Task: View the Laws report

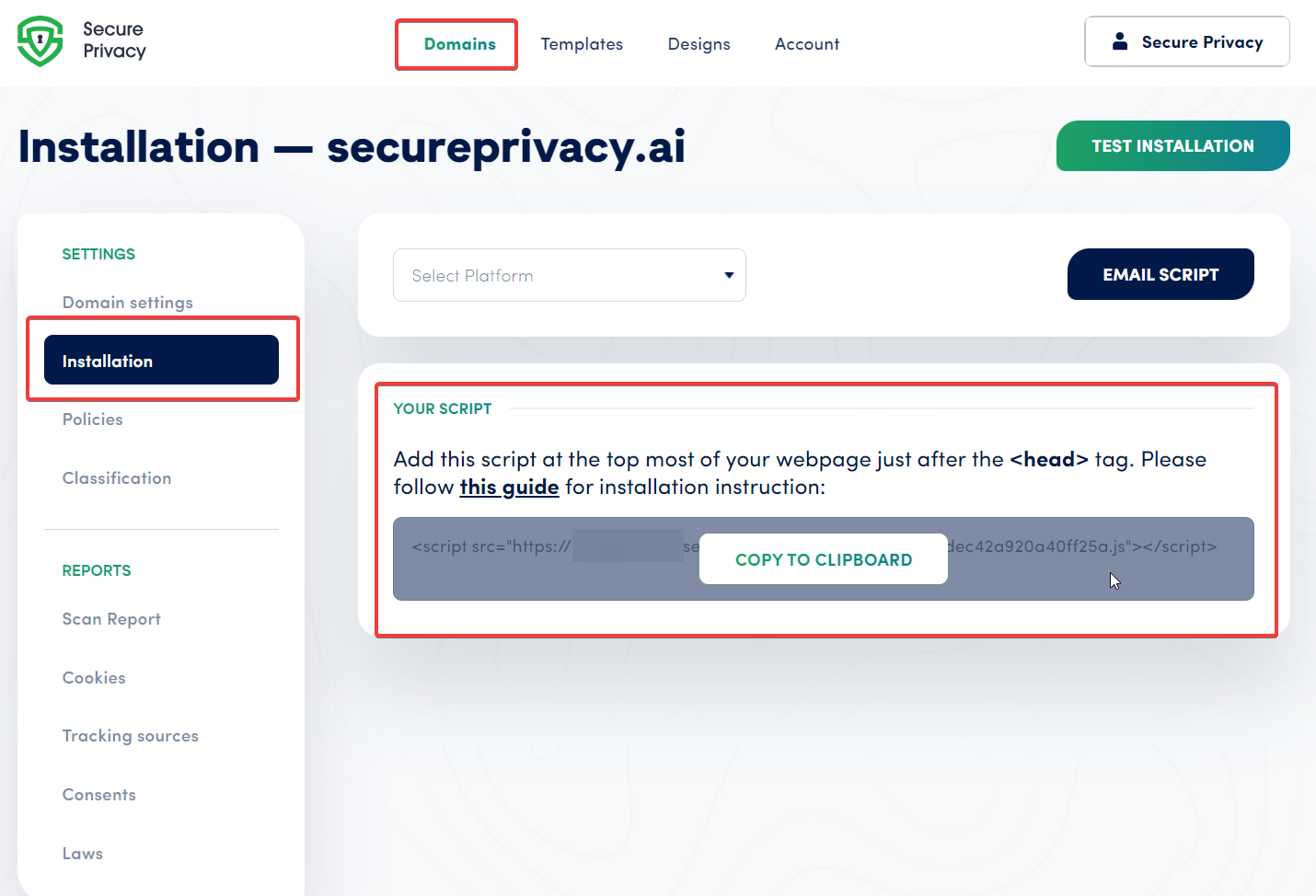Action: click(x=82, y=854)
